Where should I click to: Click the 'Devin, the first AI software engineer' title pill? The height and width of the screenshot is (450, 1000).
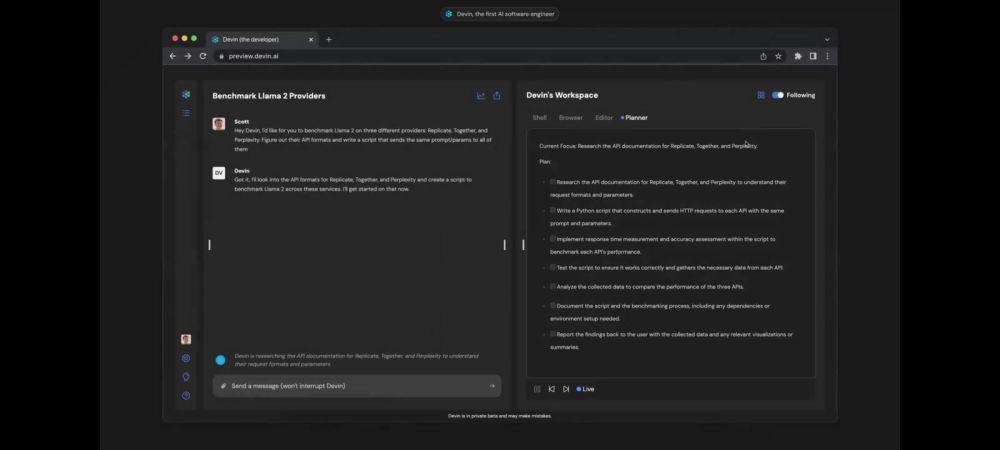pyautogui.click(x=499, y=14)
